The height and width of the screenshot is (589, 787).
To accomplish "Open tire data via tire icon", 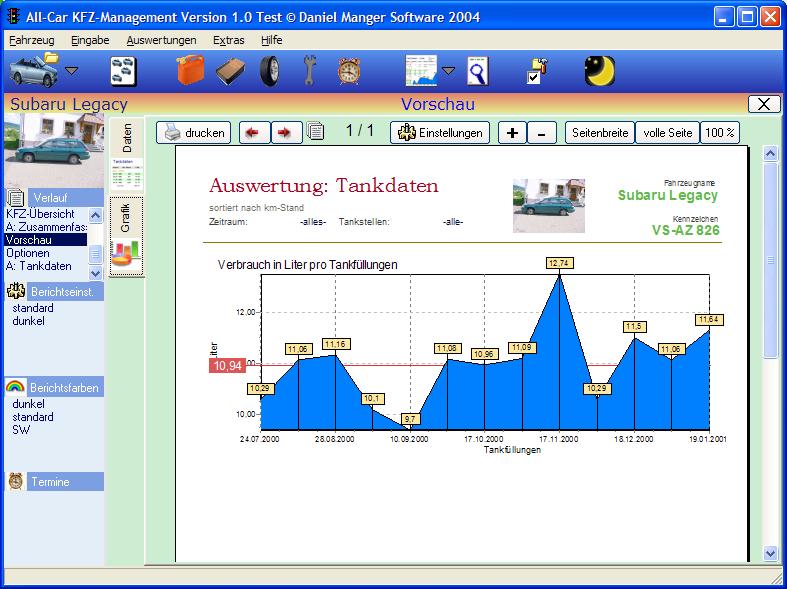I will pyautogui.click(x=270, y=71).
